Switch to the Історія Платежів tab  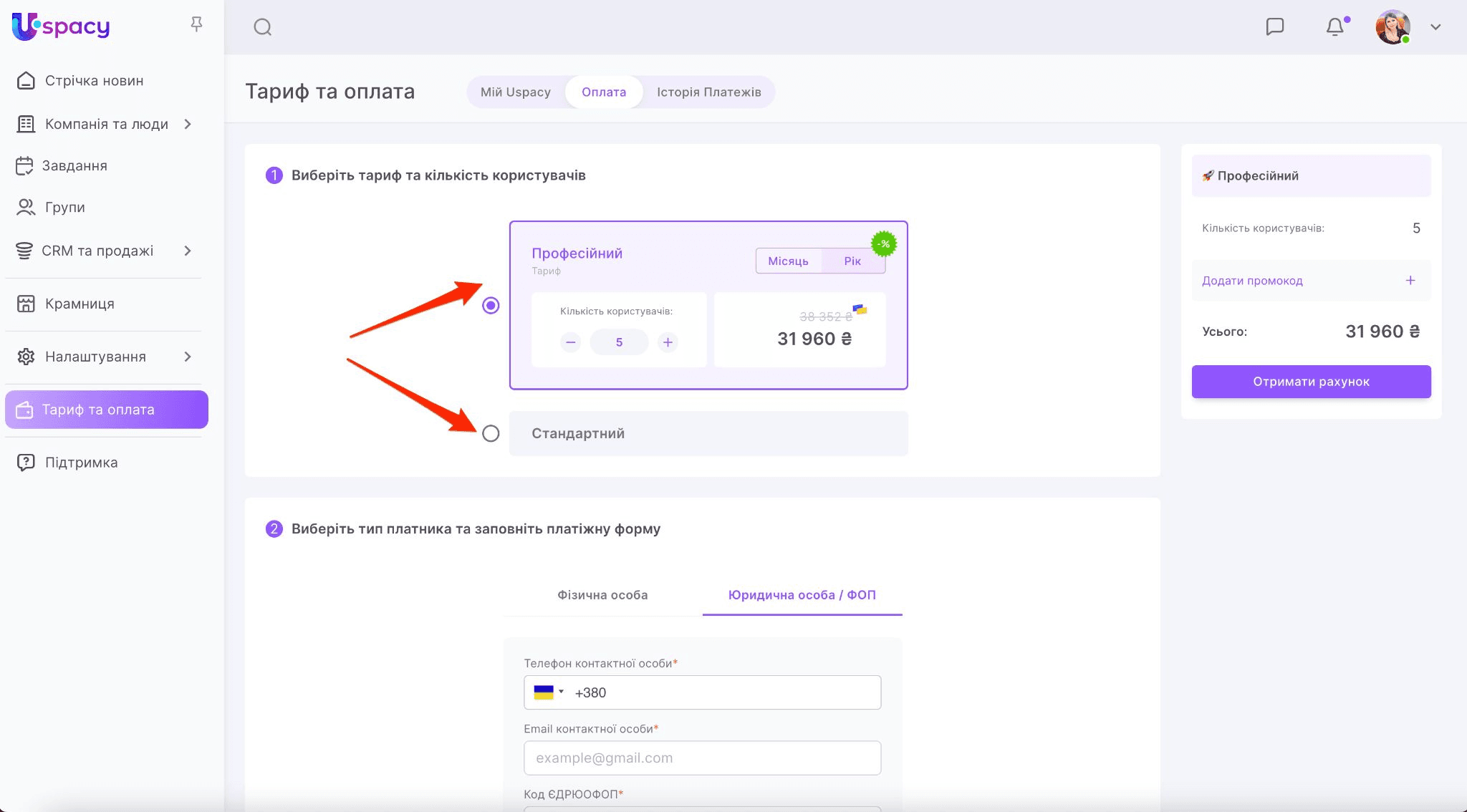[708, 92]
